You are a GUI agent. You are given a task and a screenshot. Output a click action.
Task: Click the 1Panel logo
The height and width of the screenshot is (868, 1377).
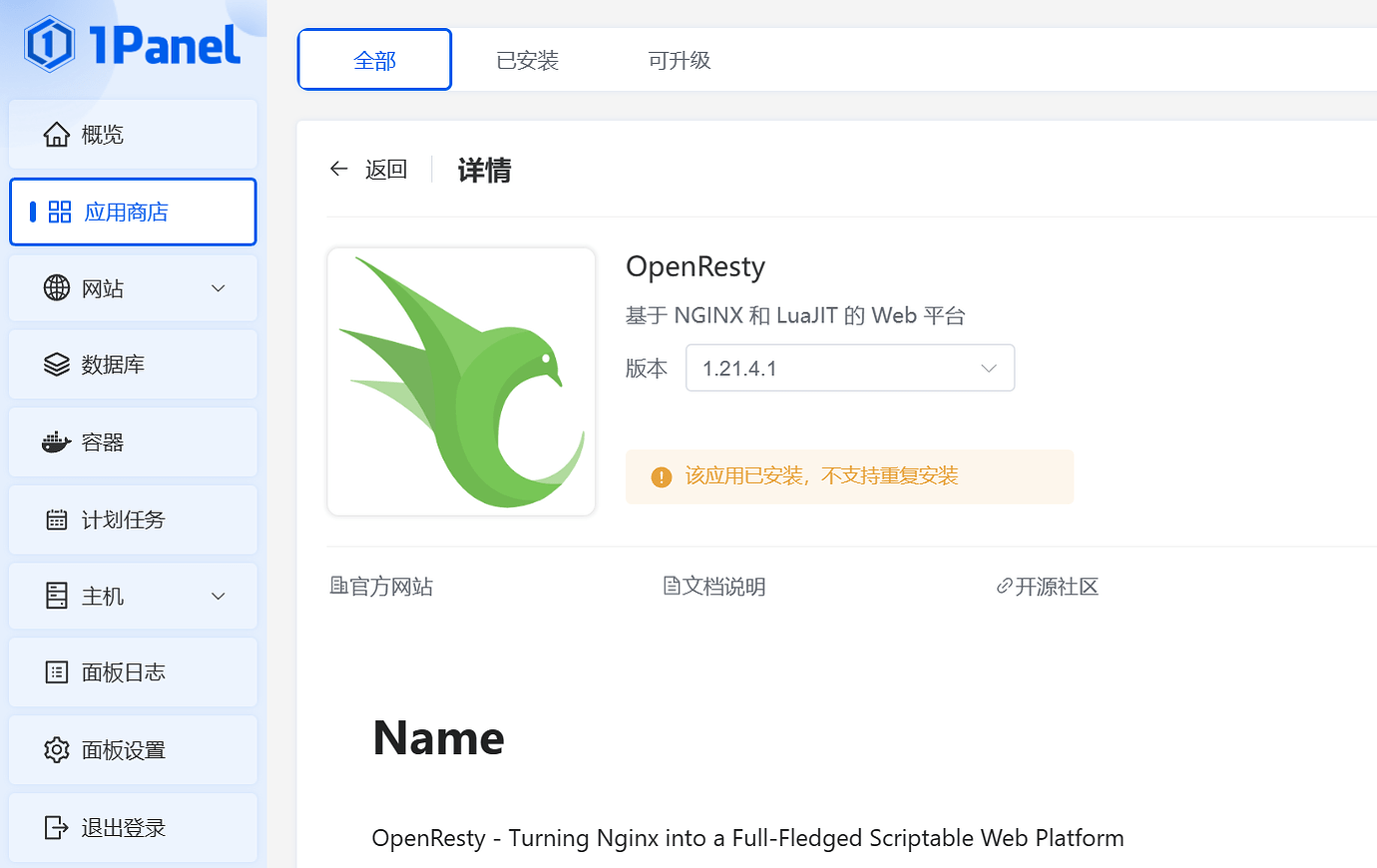[x=130, y=44]
